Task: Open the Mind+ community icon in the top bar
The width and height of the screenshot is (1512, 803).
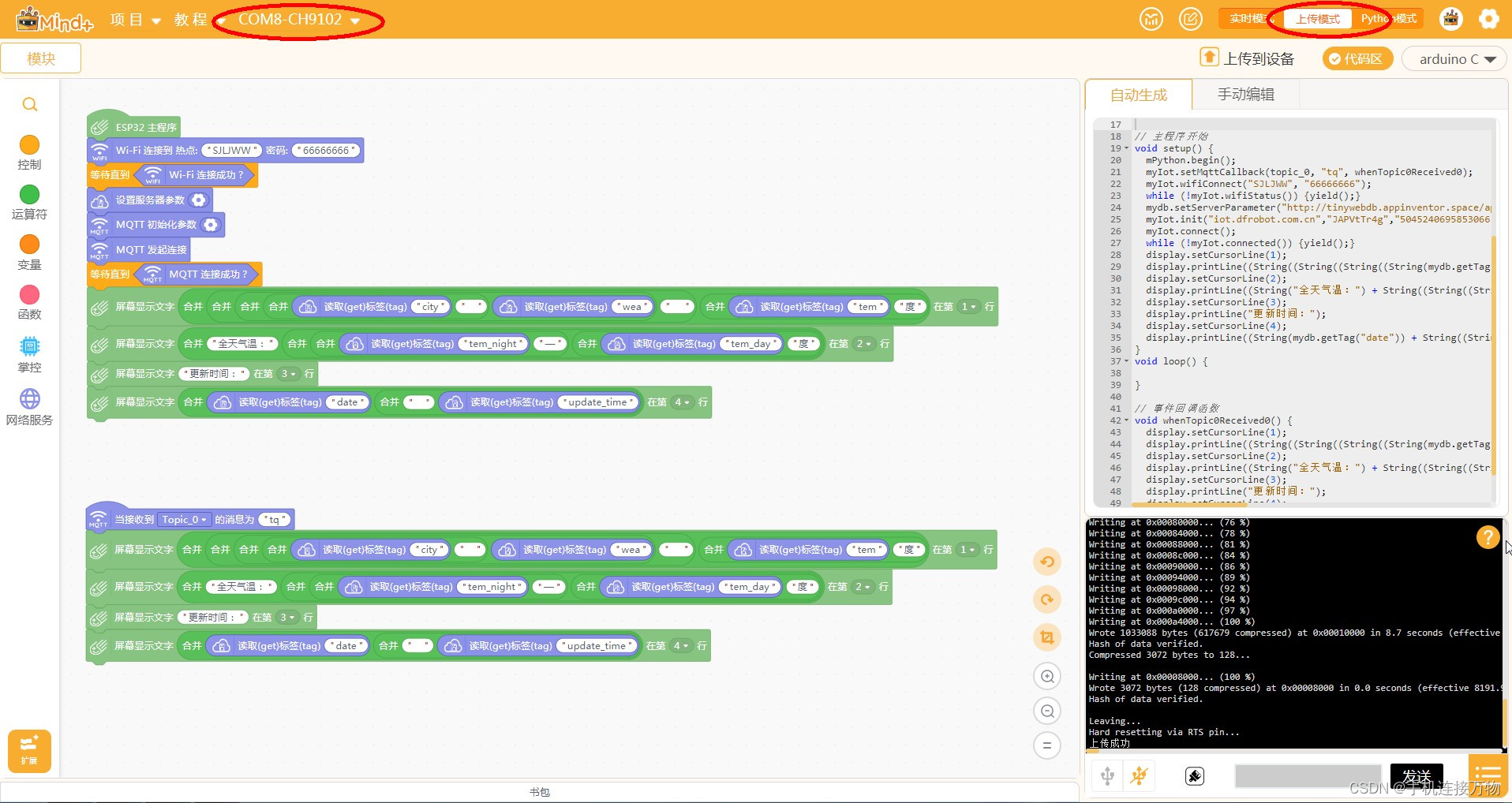Action: click(x=1151, y=19)
